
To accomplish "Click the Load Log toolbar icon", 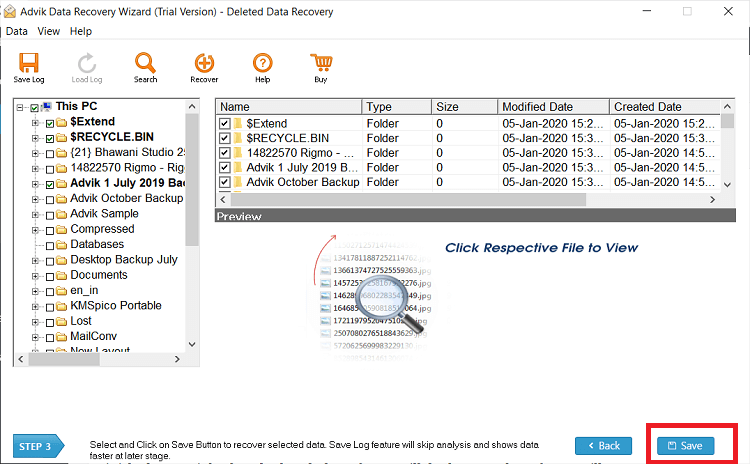I will coord(87,63).
